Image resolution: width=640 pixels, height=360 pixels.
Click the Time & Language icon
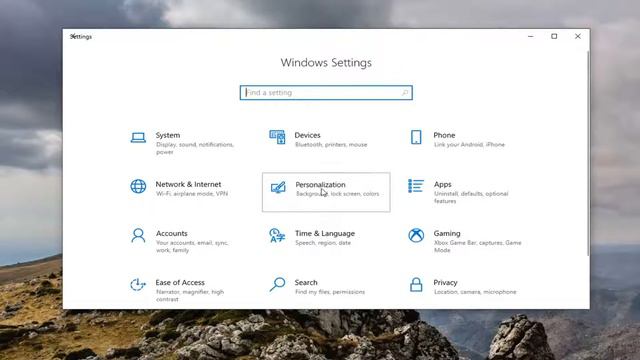click(x=277, y=236)
